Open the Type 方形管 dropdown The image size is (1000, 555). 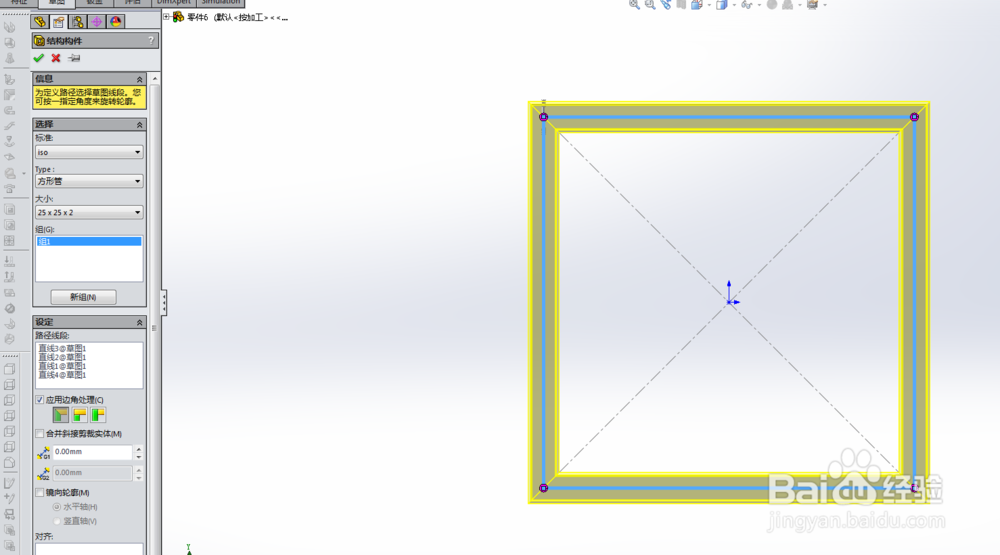point(89,181)
